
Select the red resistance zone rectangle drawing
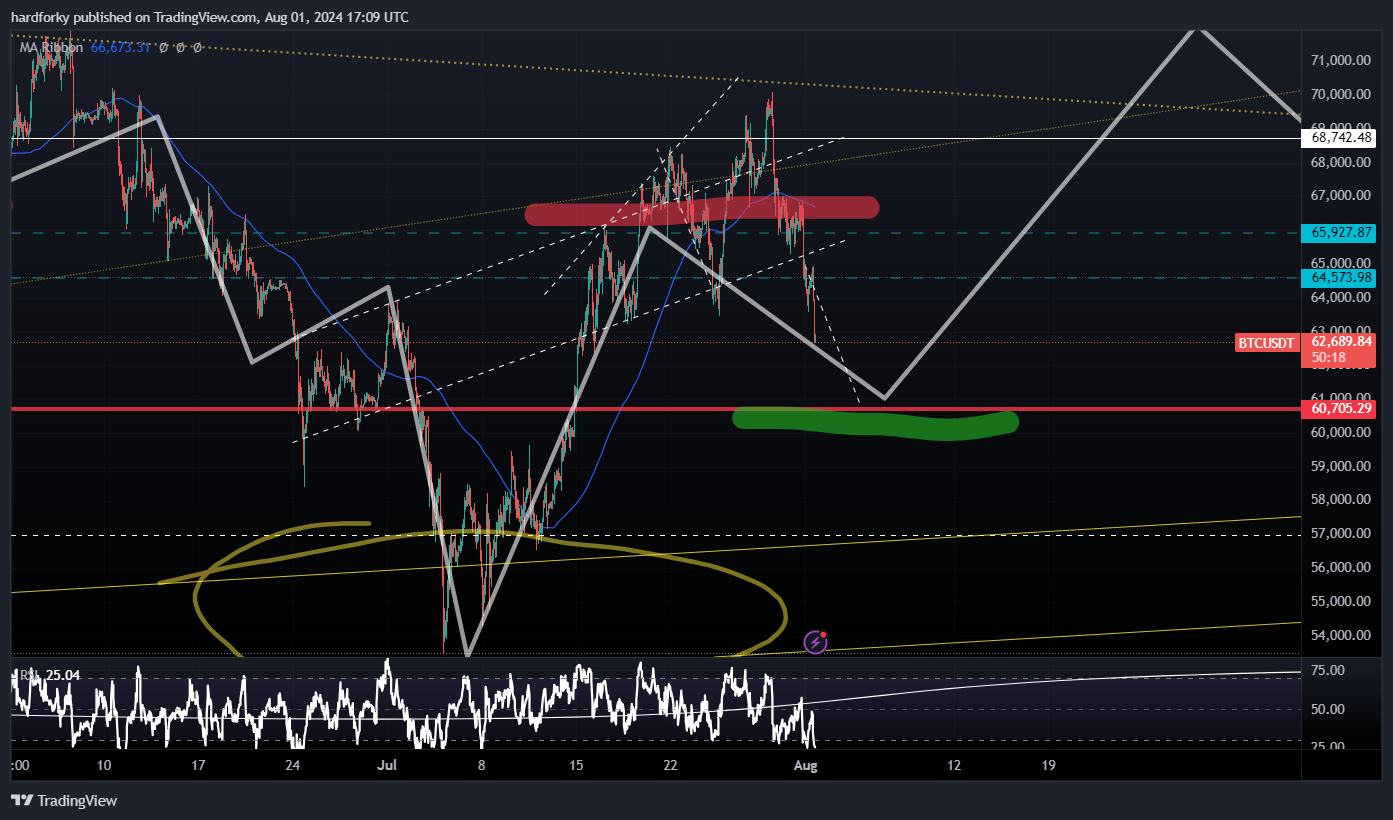click(702, 209)
